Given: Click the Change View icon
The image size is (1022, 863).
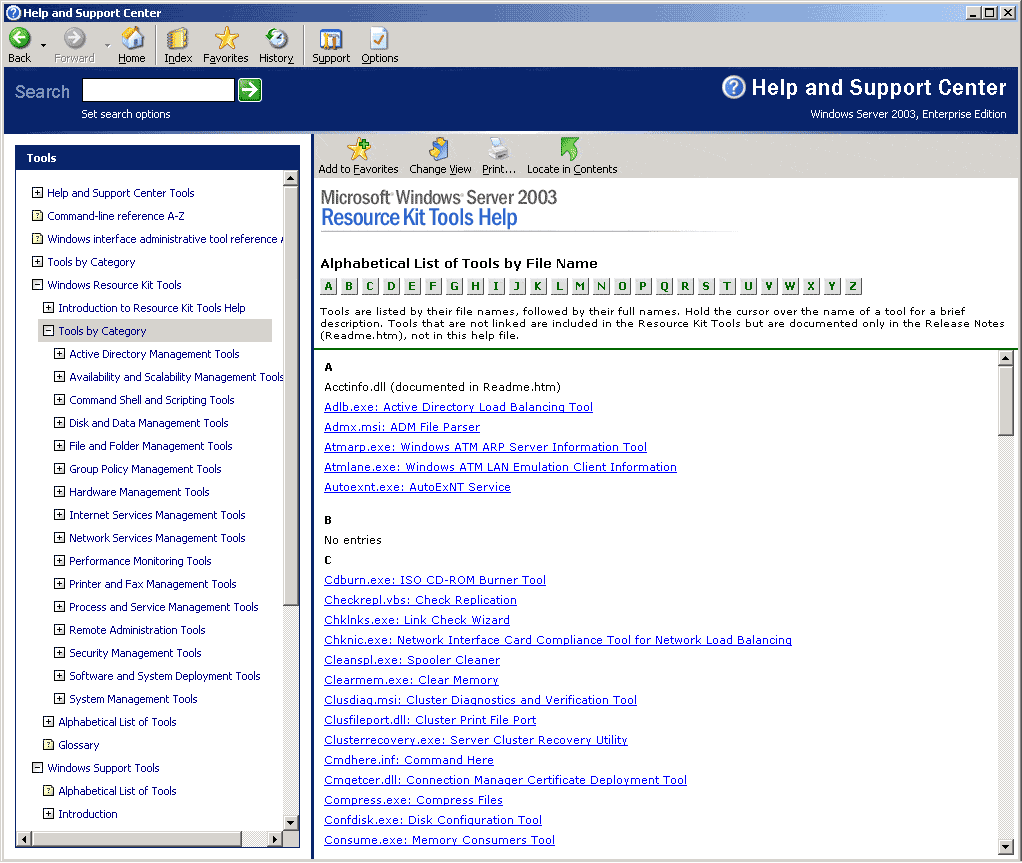Looking at the screenshot, I should (x=439, y=149).
